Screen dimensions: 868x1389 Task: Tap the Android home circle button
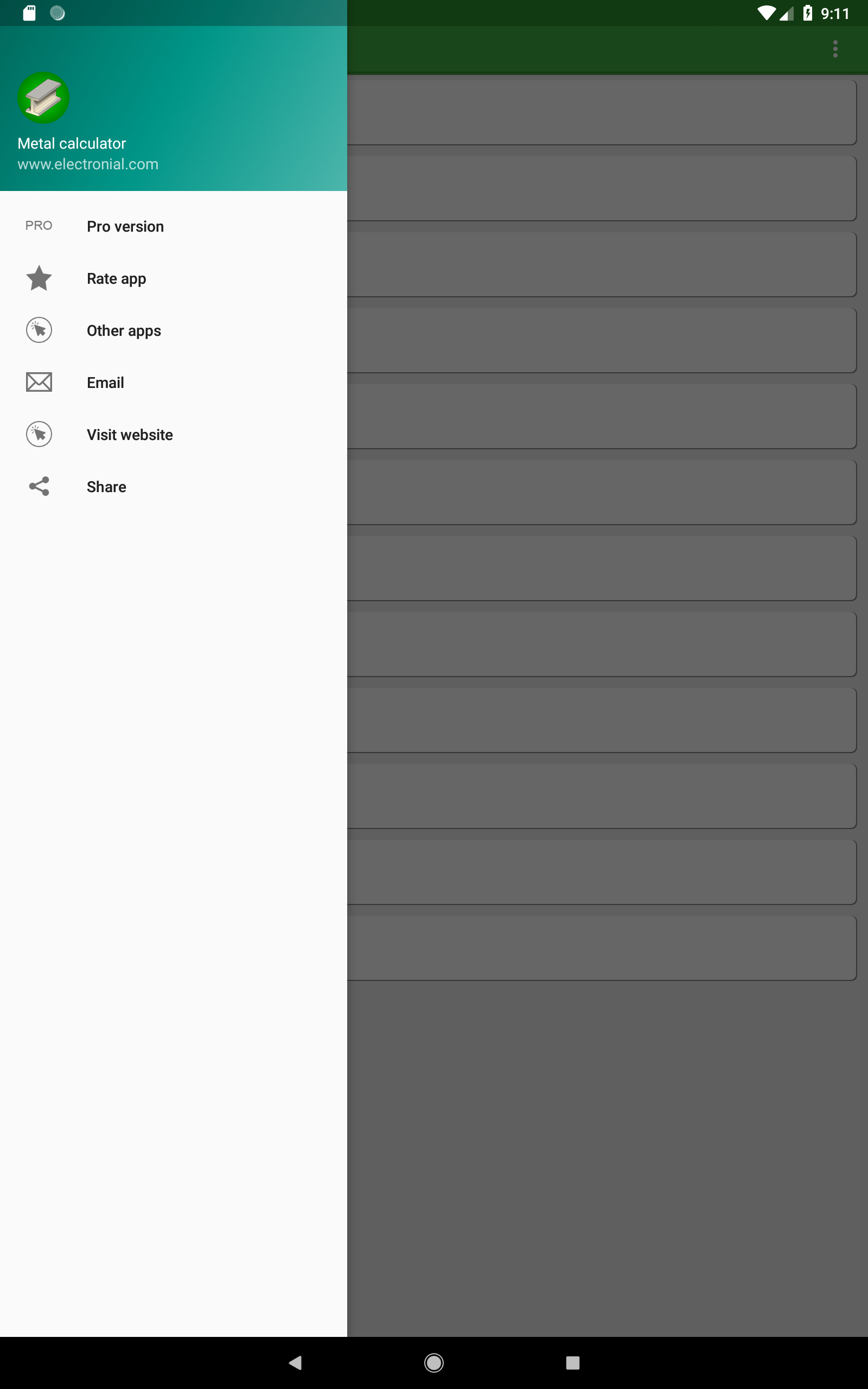pyautogui.click(x=434, y=1362)
